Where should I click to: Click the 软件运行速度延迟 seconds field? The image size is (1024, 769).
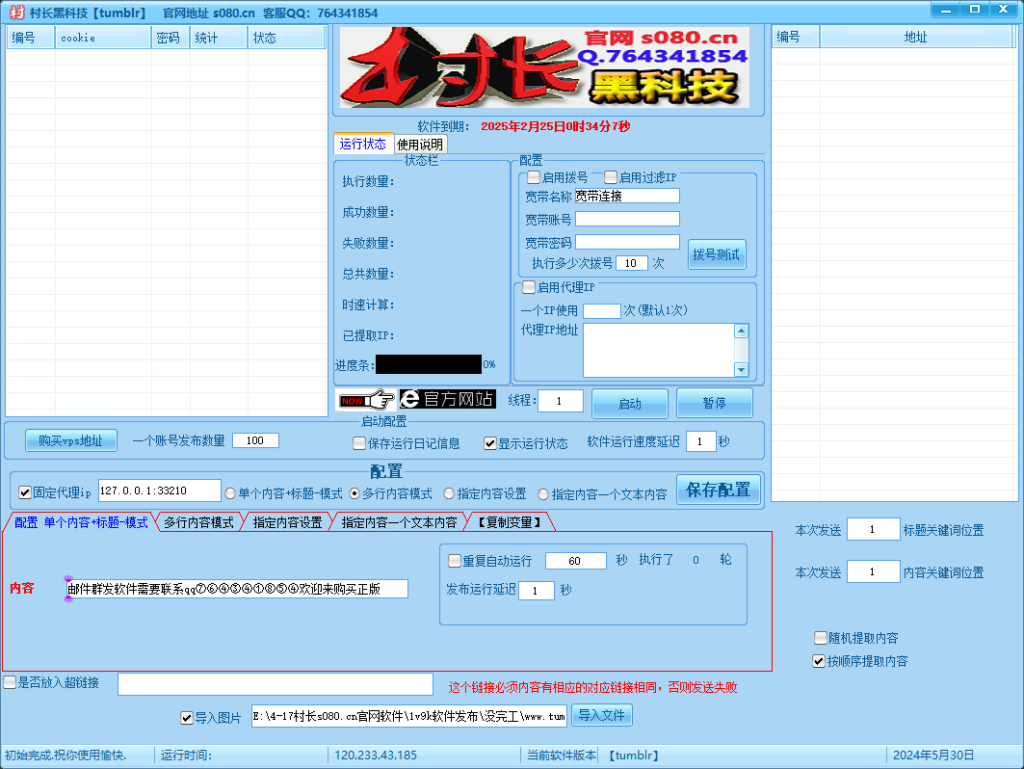[x=701, y=442]
